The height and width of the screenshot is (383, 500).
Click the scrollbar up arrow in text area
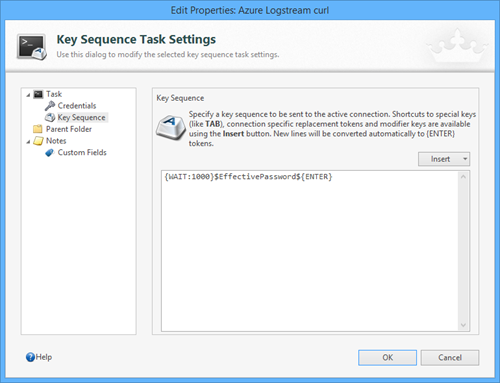[x=463, y=177]
